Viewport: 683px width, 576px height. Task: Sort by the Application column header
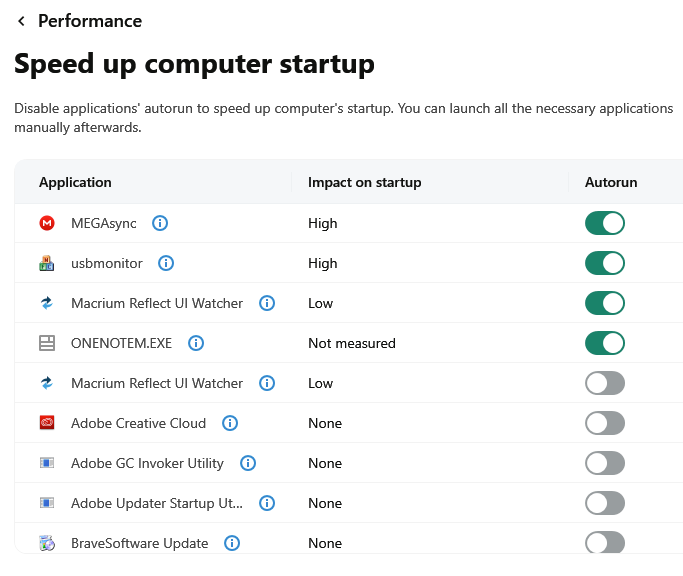point(75,182)
